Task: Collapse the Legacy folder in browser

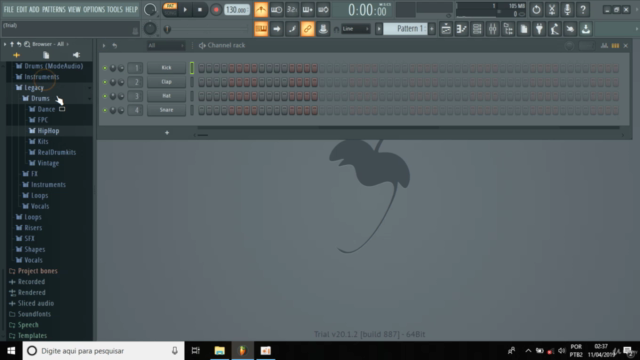Action: click(33, 88)
